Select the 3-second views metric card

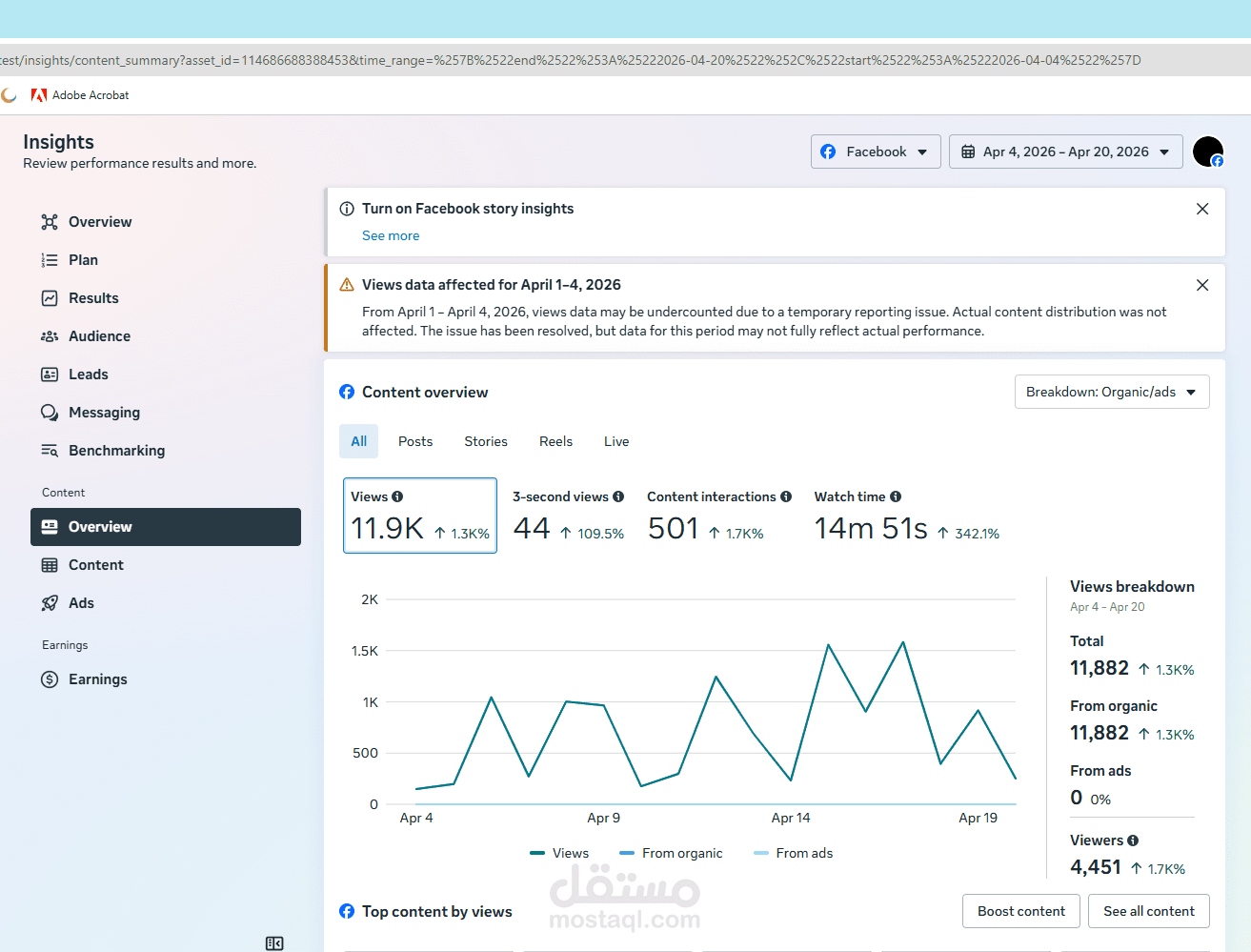569,516
